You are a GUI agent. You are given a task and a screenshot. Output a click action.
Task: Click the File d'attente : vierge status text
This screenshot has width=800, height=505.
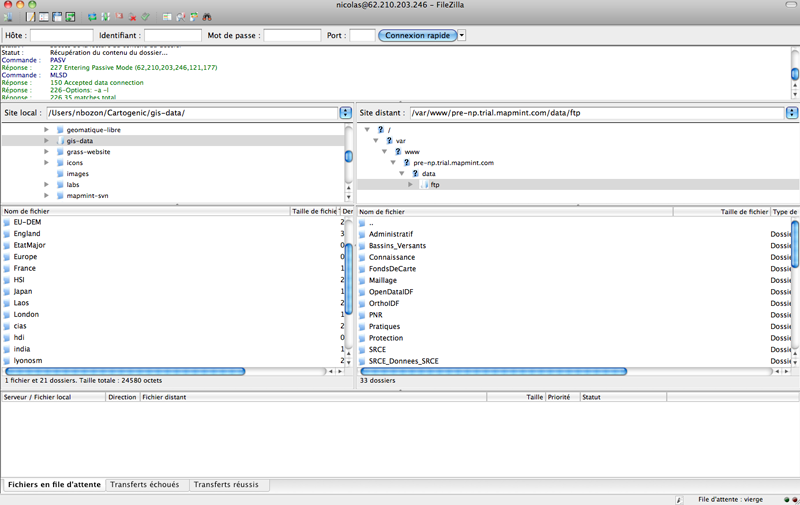(x=731, y=499)
